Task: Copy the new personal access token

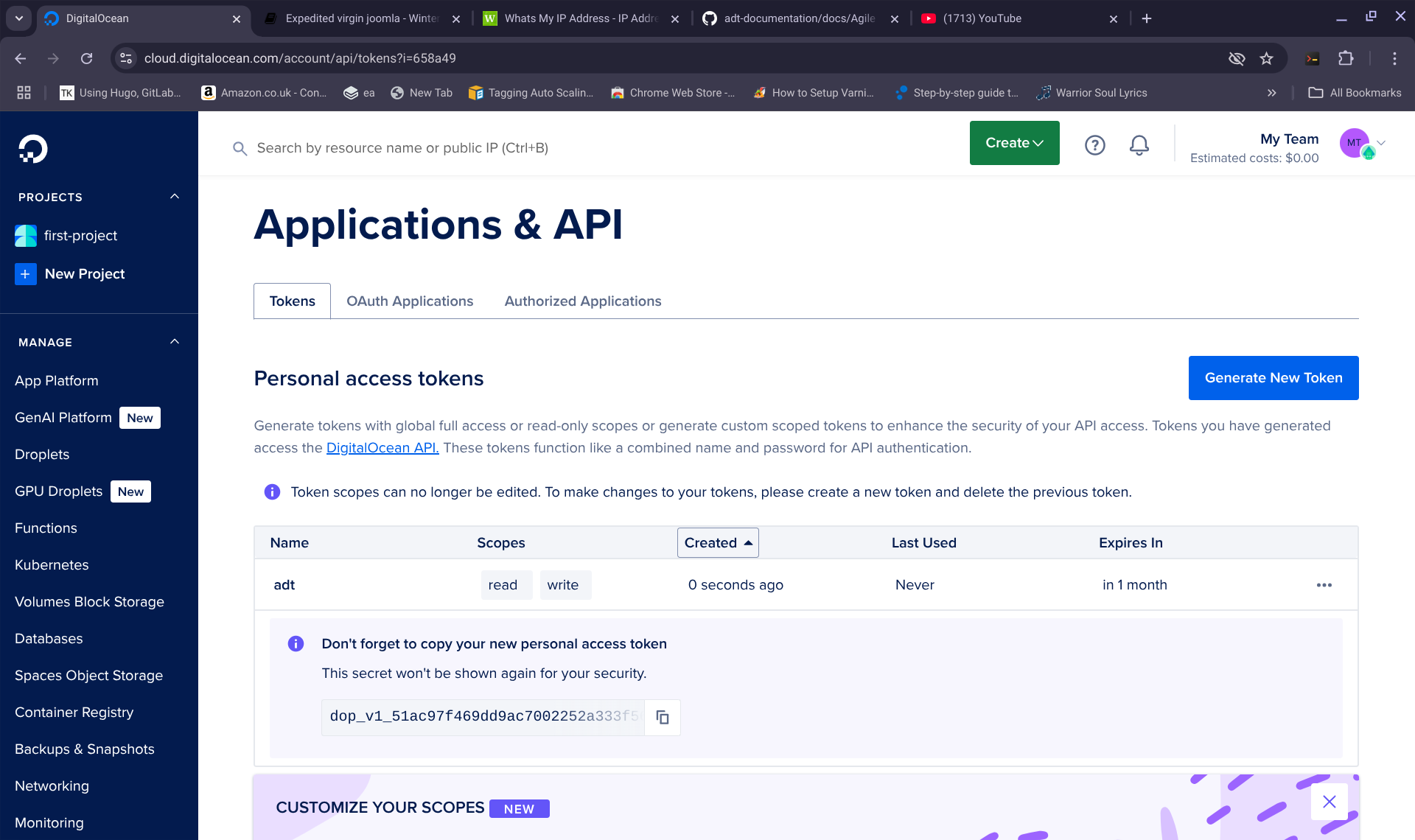Action: 662,717
